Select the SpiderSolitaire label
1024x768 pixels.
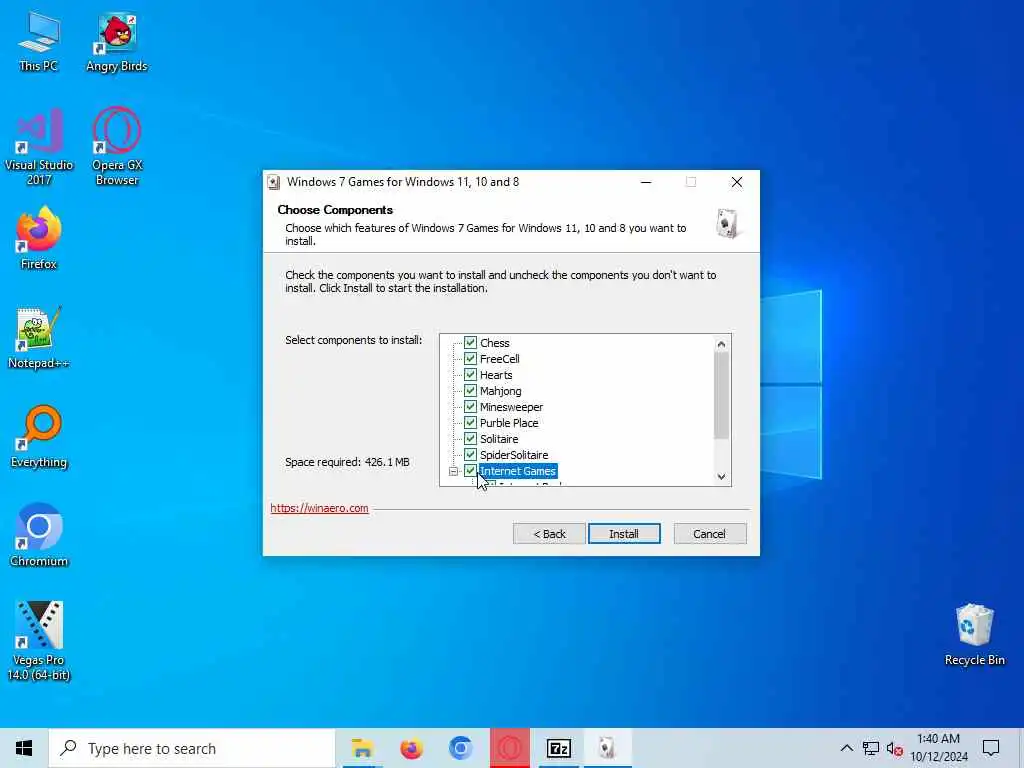[x=514, y=455]
